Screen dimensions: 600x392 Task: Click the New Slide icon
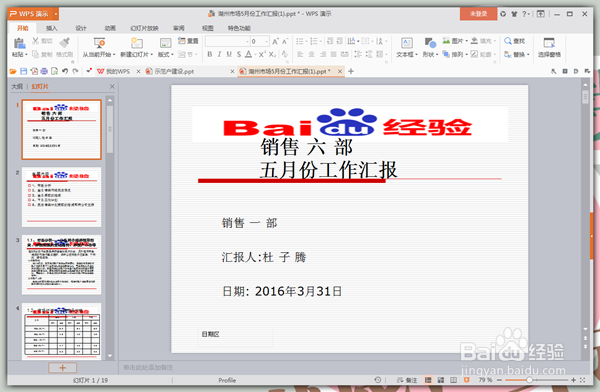pyautogui.click(x=136, y=43)
